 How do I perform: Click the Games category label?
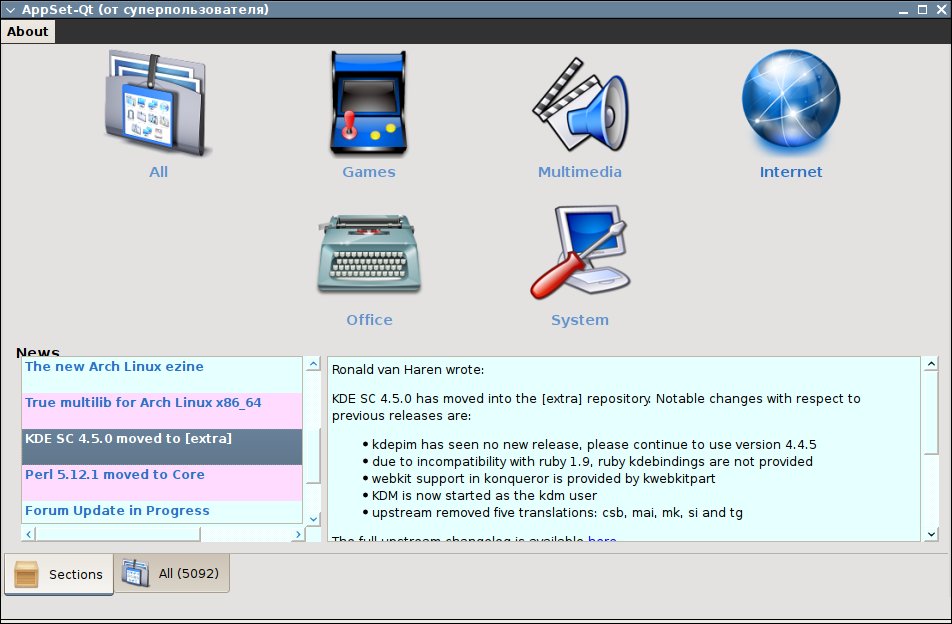pyautogui.click(x=369, y=172)
